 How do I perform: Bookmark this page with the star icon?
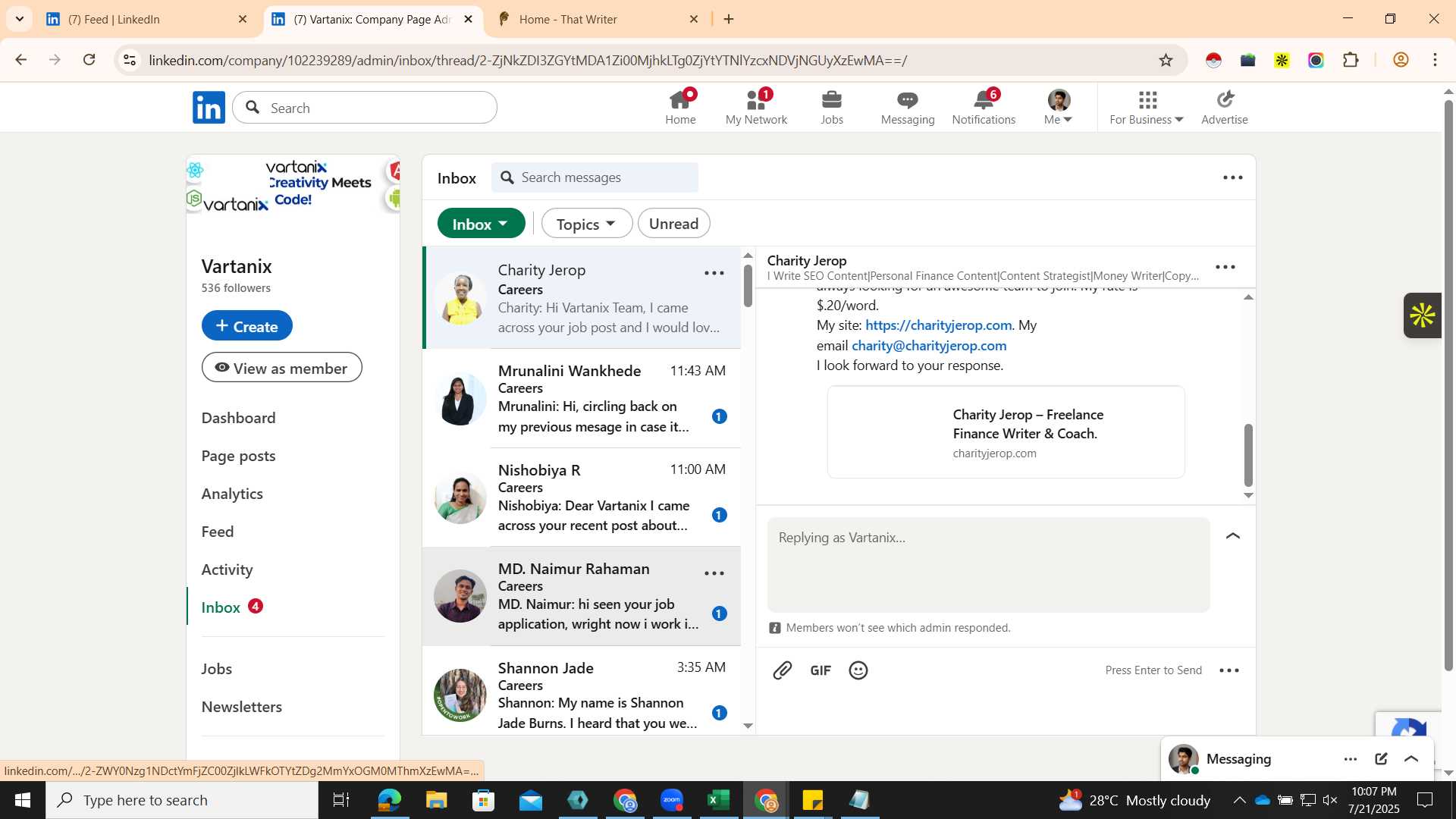(x=1166, y=60)
